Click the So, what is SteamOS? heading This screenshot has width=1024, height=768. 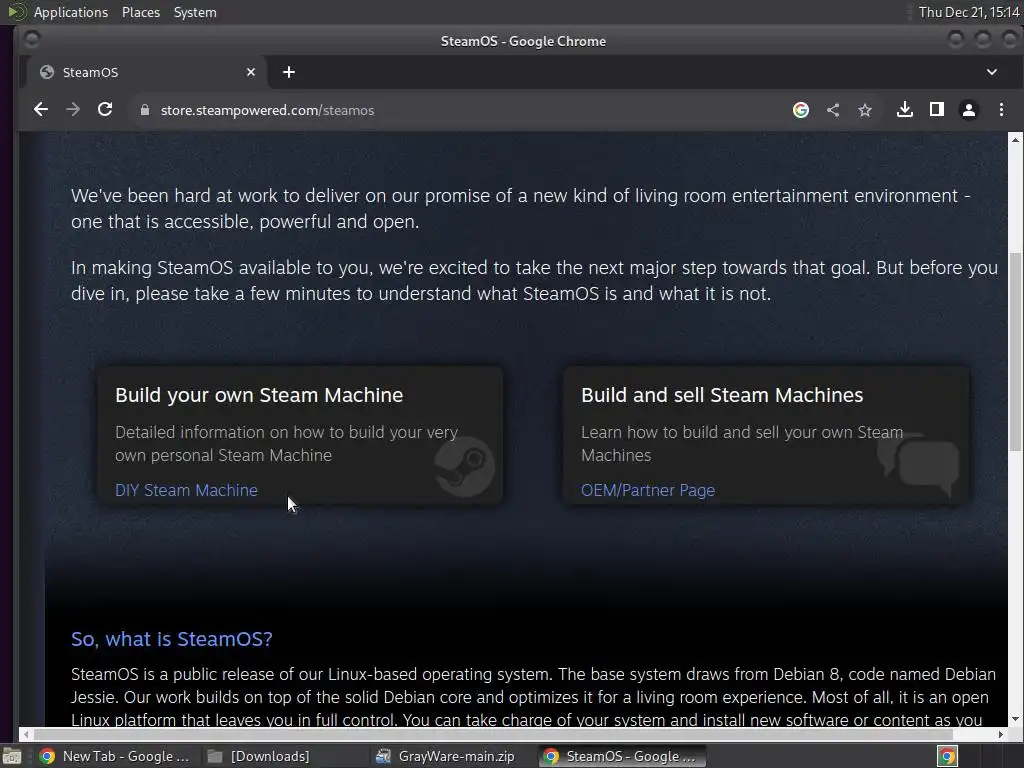pyautogui.click(x=171, y=639)
